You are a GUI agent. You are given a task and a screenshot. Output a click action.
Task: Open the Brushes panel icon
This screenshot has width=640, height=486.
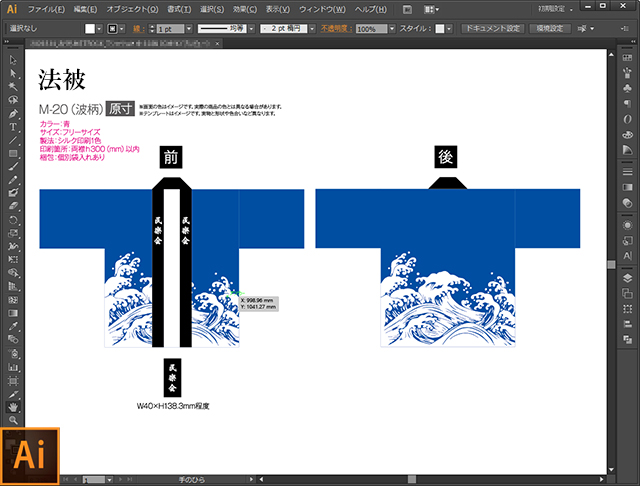click(x=627, y=73)
